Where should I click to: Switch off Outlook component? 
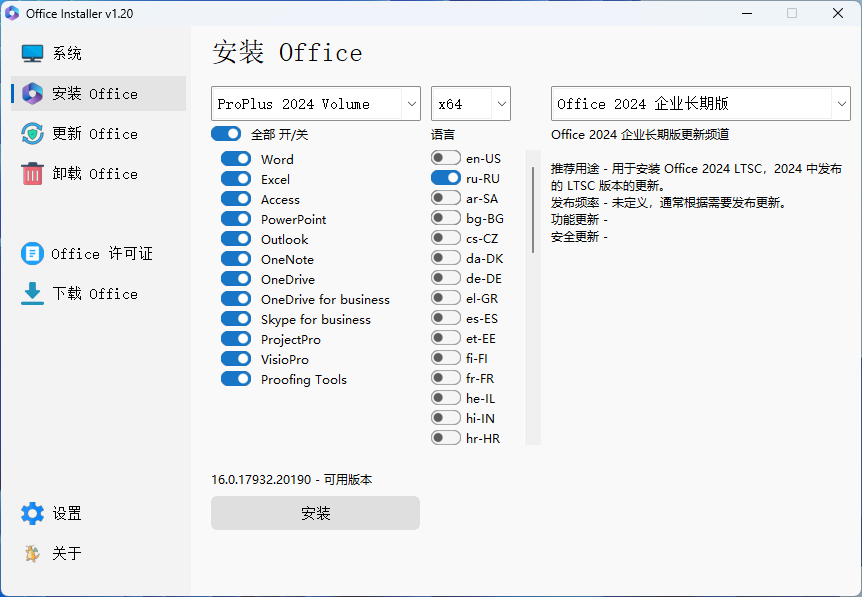pyautogui.click(x=236, y=239)
